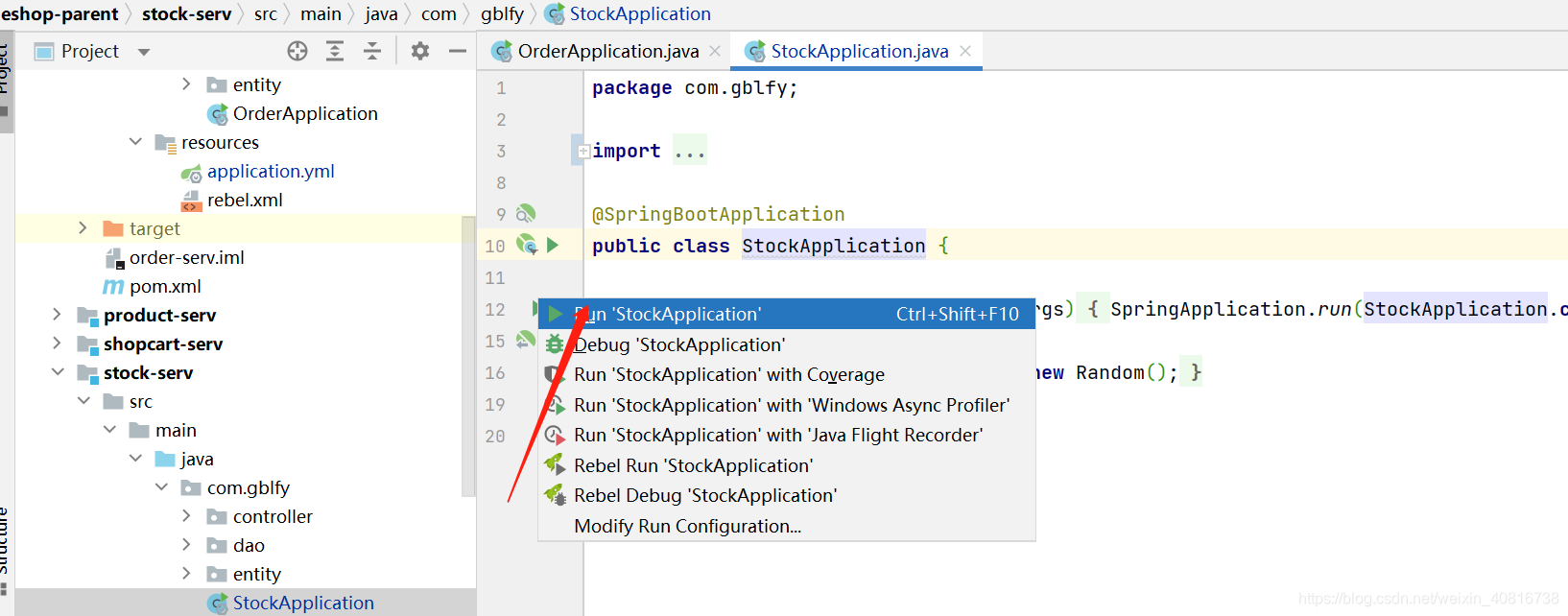Open application.yml in project tree
The image size is (1568, 616).
pyautogui.click(x=271, y=171)
